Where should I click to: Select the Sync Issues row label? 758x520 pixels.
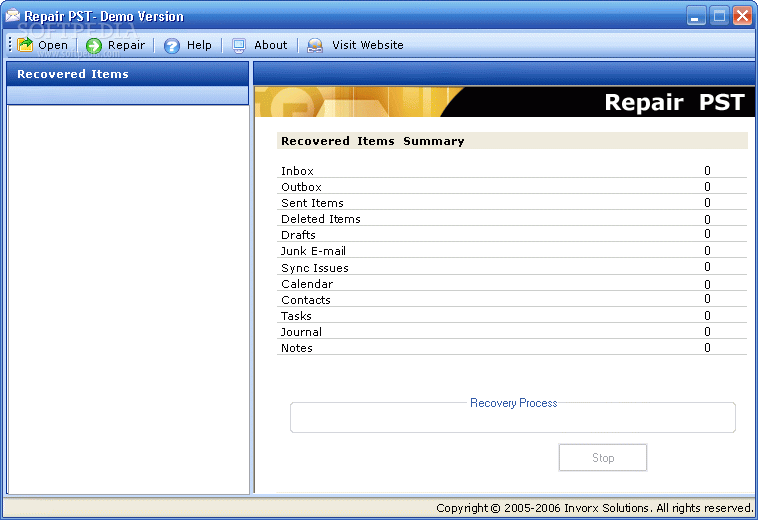click(315, 268)
